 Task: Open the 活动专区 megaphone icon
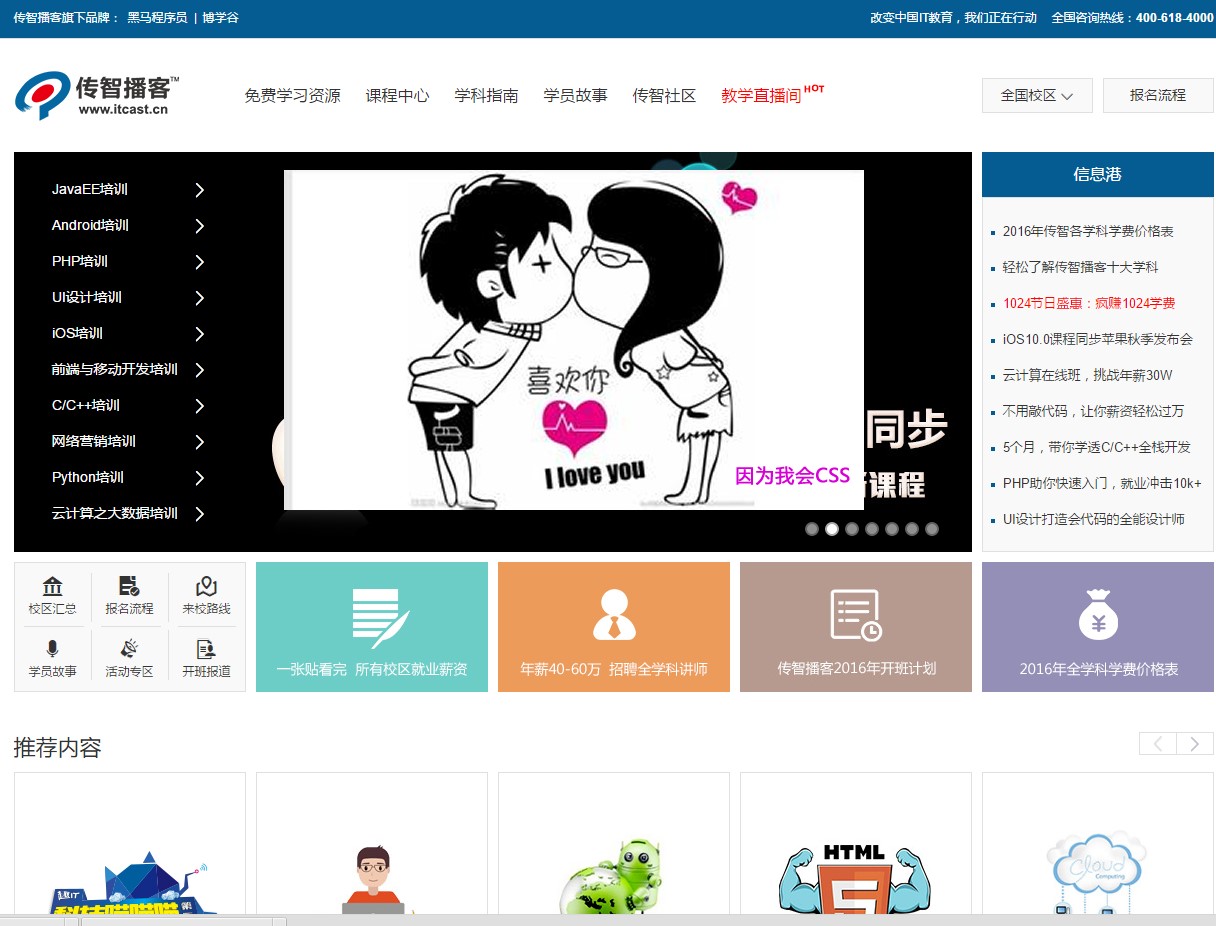129,649
